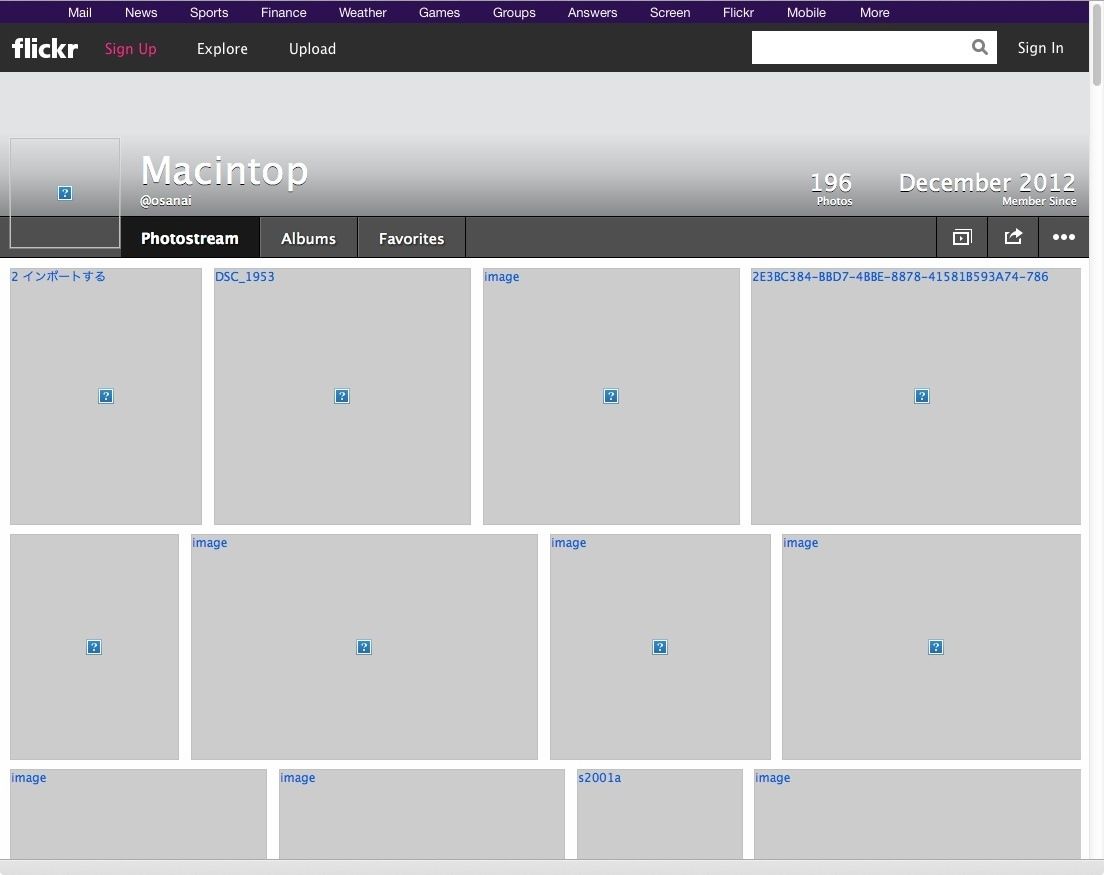Open the DSC_1953 photo thumbnail
The image size is (1104, 875).
342,396
